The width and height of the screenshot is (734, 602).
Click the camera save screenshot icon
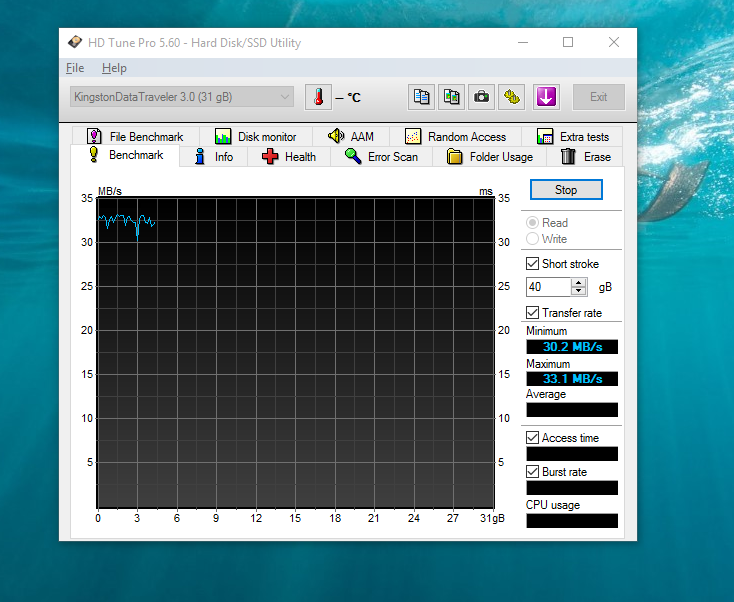pos(482,97)
